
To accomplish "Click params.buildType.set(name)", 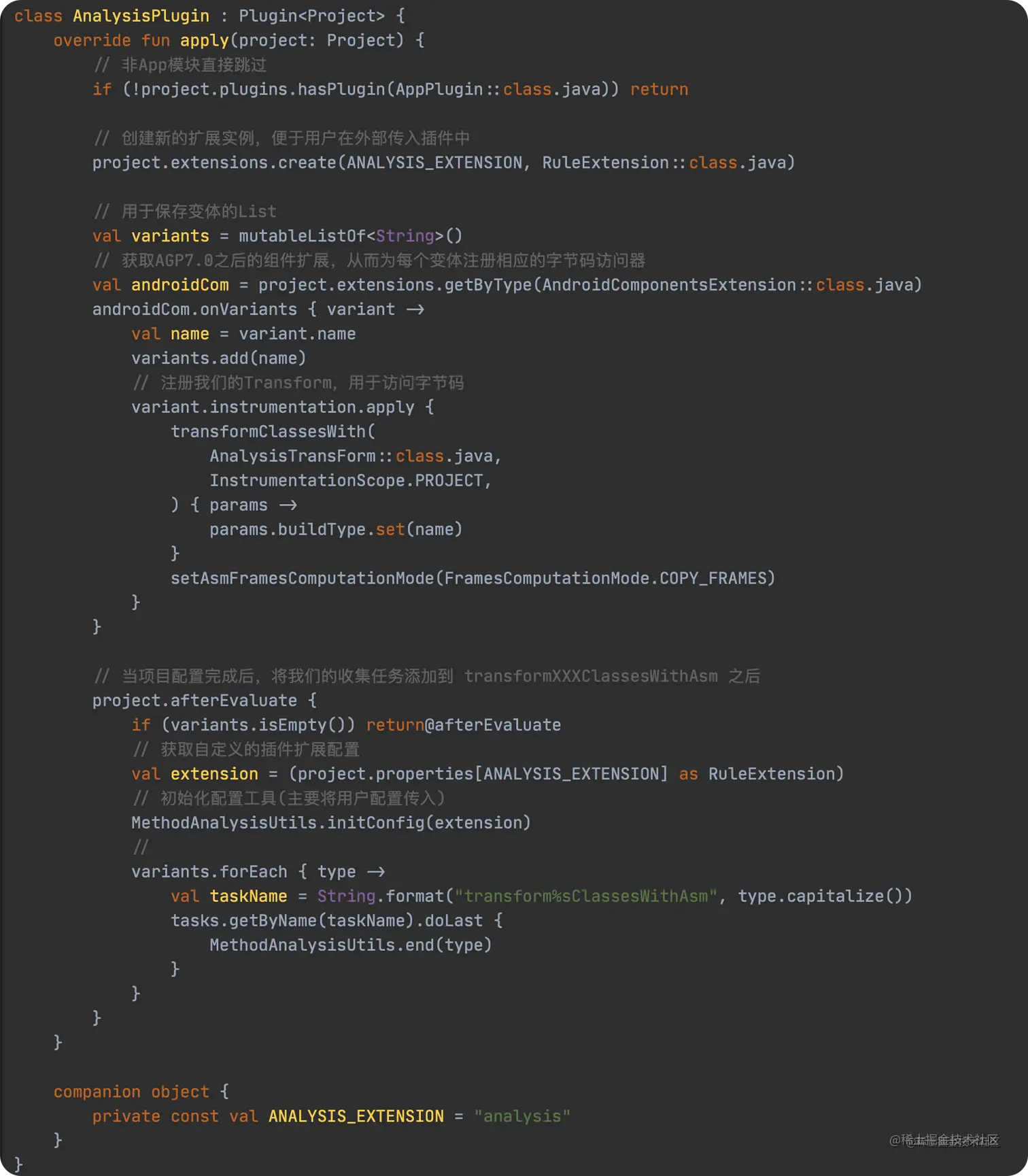I will (x=336, y=530).
